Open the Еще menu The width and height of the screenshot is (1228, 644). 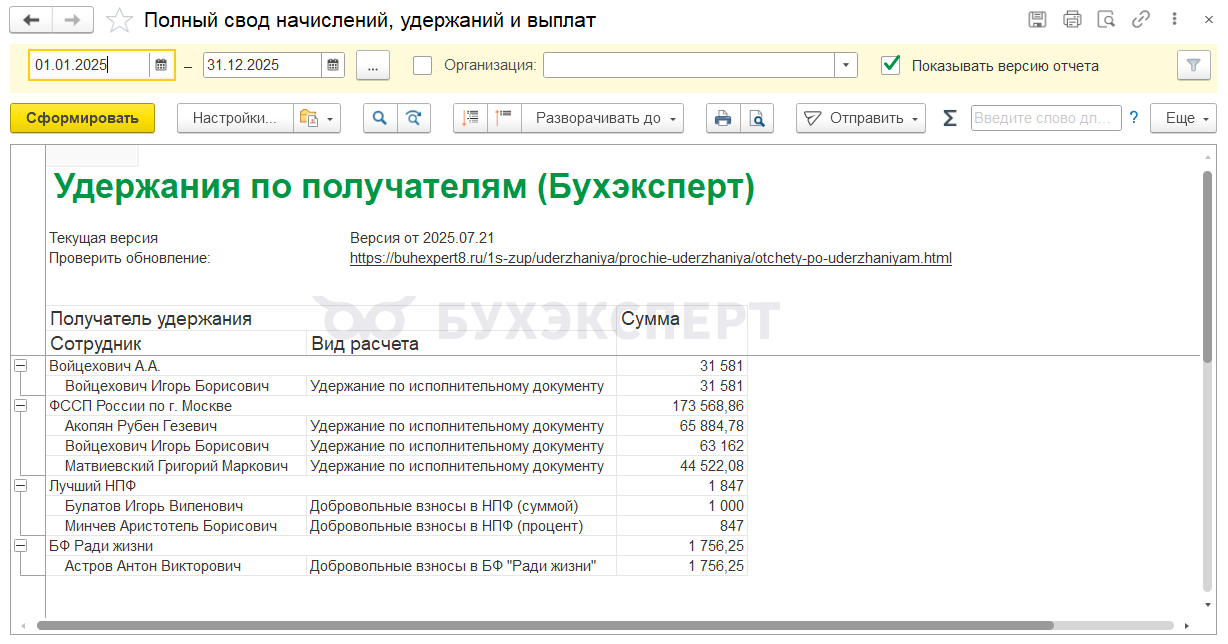click(x=1183, y=118)
